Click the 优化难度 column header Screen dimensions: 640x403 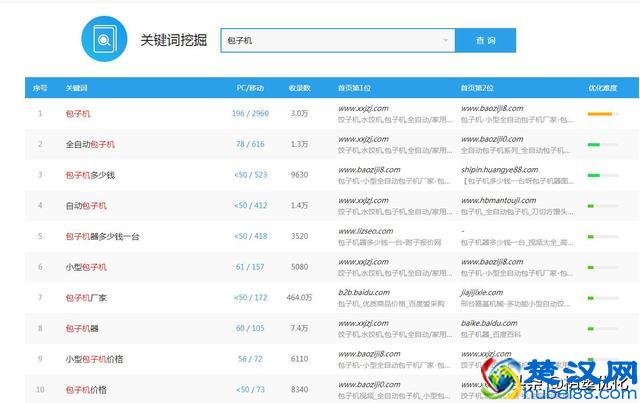coord(602,88)
